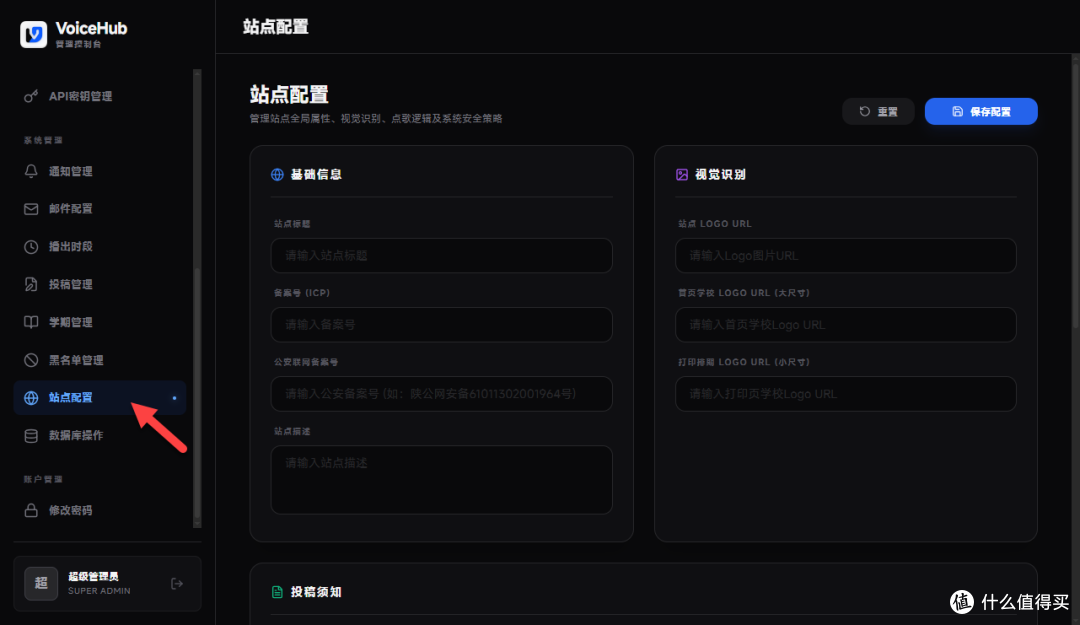Click the 视觉识别 section title
The image size is (1080, 625).
[720, 174]
